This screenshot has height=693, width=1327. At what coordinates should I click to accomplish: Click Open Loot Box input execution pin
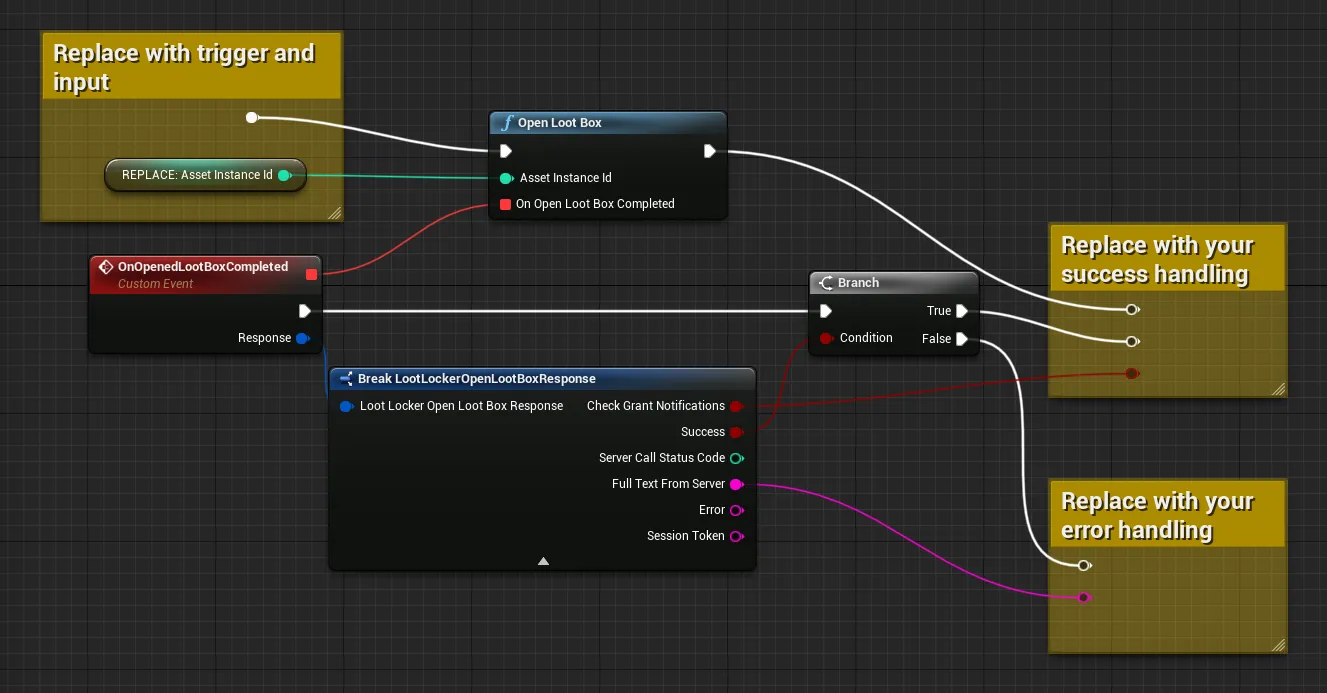tap(506, 151)
